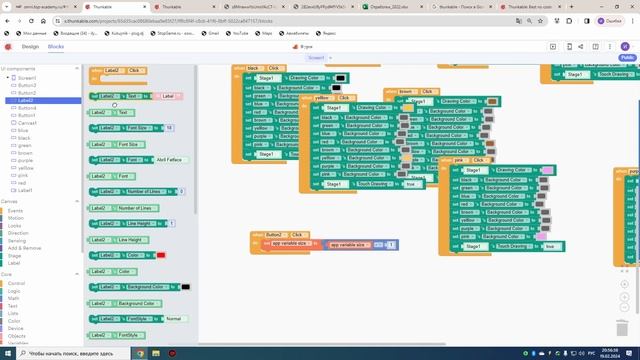The width and height of the screenshot is (640, 360).
Task: Click the Font Size value 14 field
Action: (169, 128)
